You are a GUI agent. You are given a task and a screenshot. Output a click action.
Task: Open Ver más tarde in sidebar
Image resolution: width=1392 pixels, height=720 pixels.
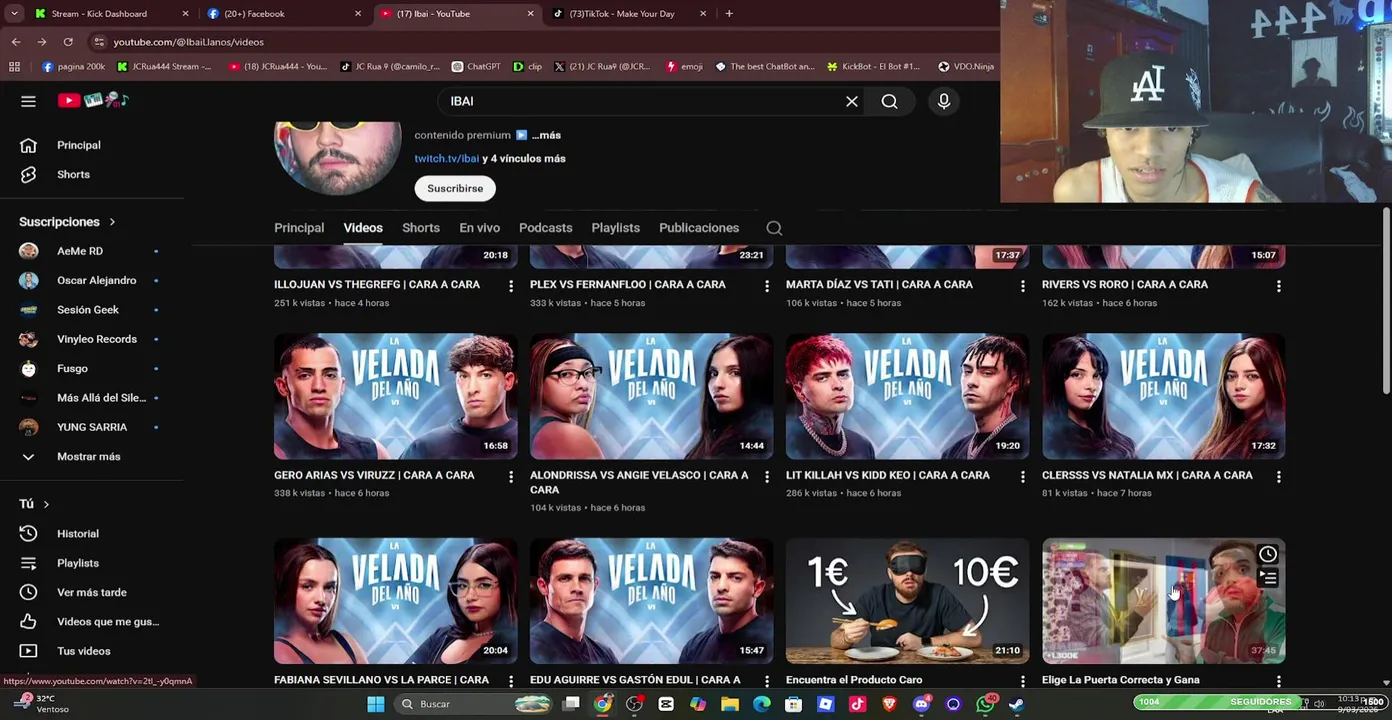point(91,593)
